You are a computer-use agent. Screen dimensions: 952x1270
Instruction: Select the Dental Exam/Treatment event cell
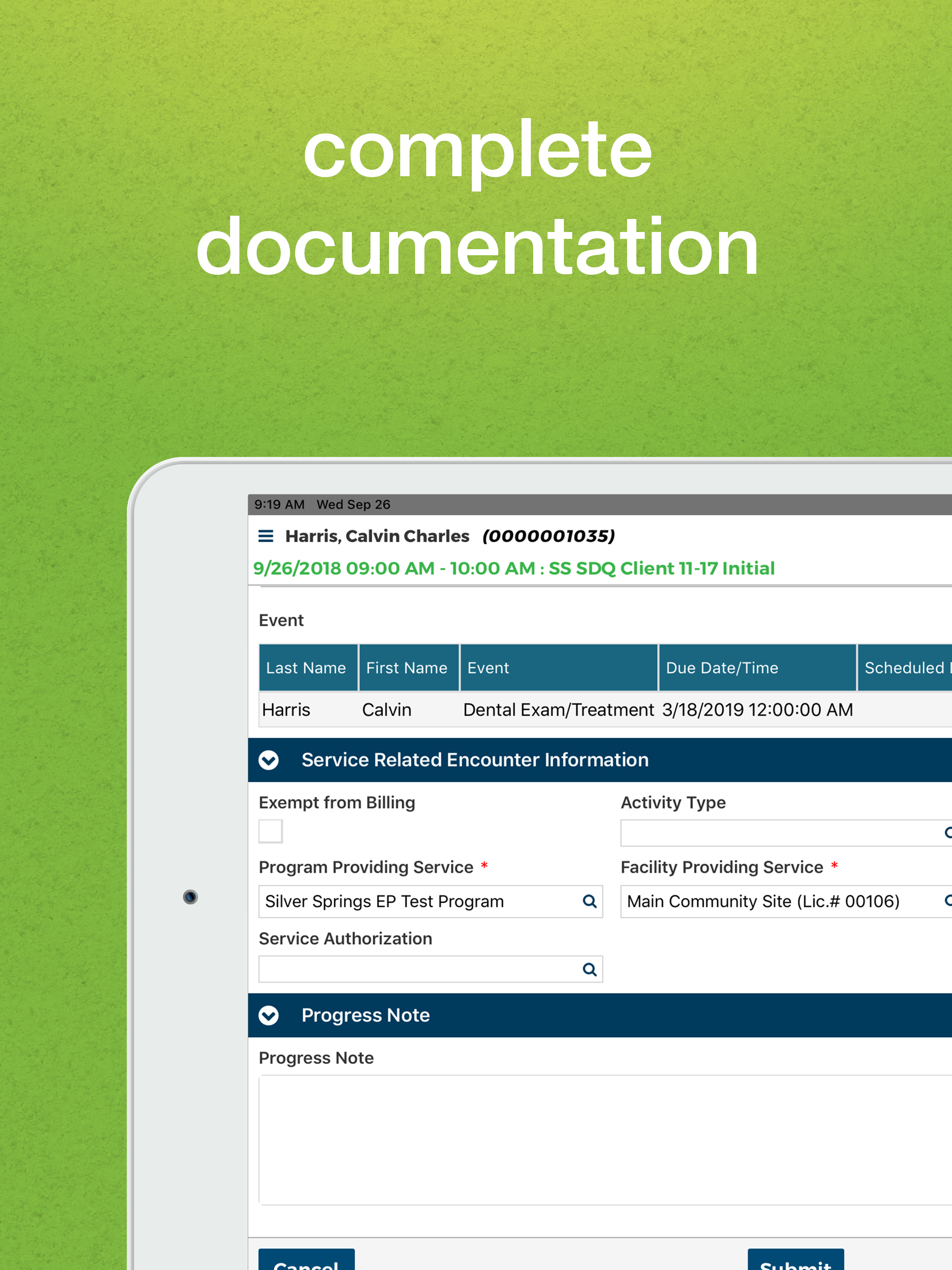(x=558, y=710)
